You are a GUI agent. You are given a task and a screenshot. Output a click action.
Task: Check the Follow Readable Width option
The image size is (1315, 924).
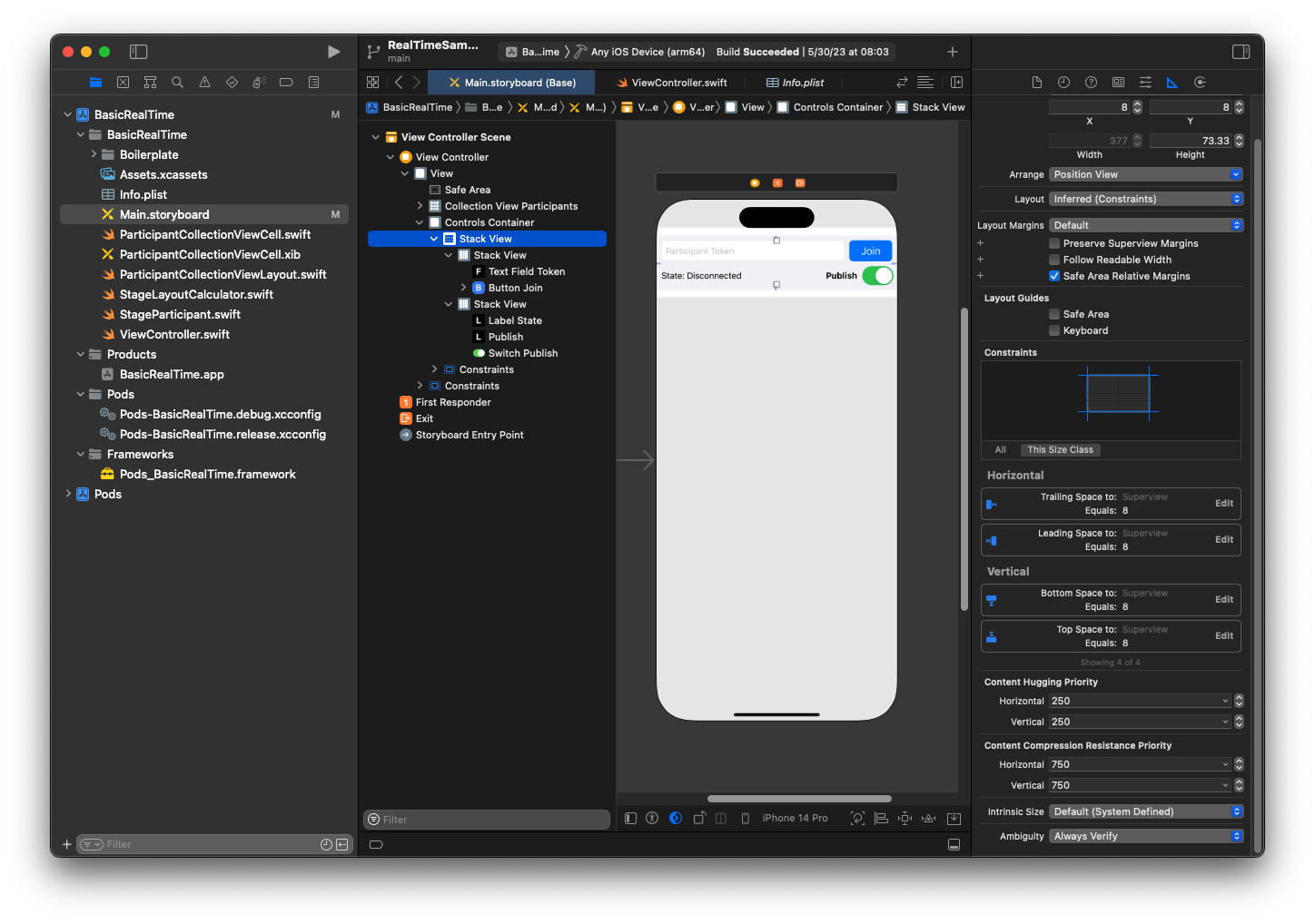click(1055, 260)
